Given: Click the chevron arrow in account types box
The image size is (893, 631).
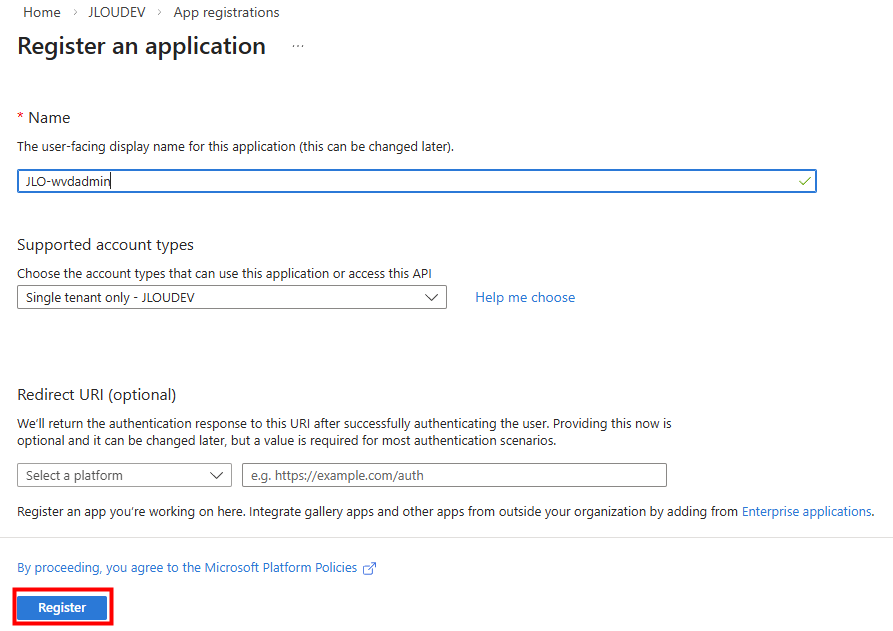Looking at the screenshot, I should click(x=431, y=298).
